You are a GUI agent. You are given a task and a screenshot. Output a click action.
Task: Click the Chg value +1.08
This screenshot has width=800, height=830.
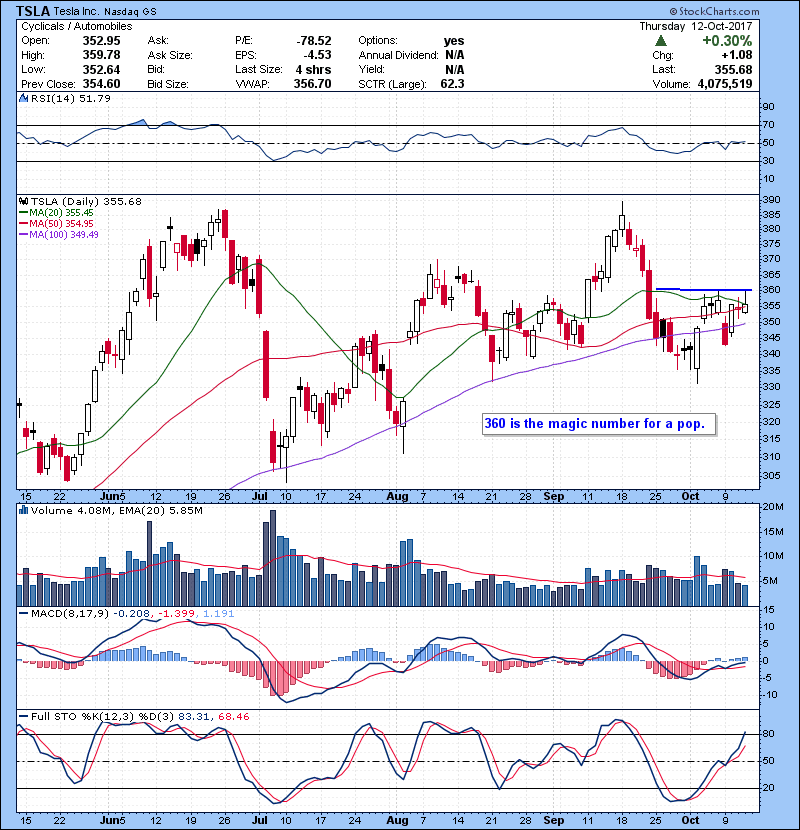[736, 55]
